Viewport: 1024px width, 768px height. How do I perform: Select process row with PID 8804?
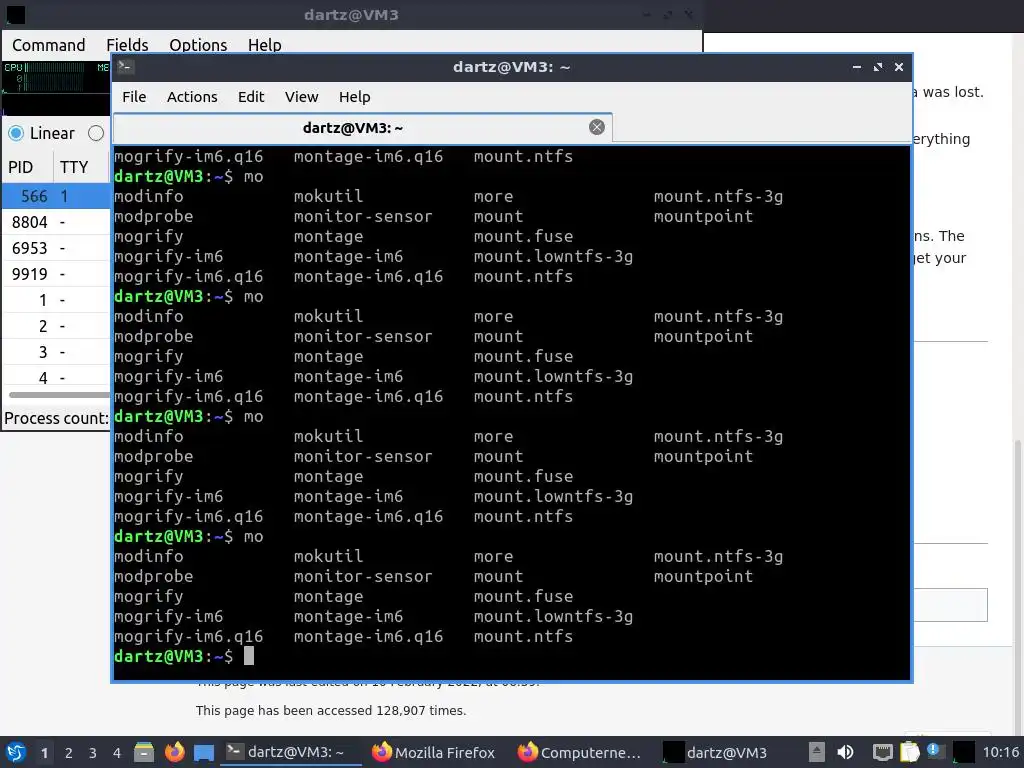(56, 222)
